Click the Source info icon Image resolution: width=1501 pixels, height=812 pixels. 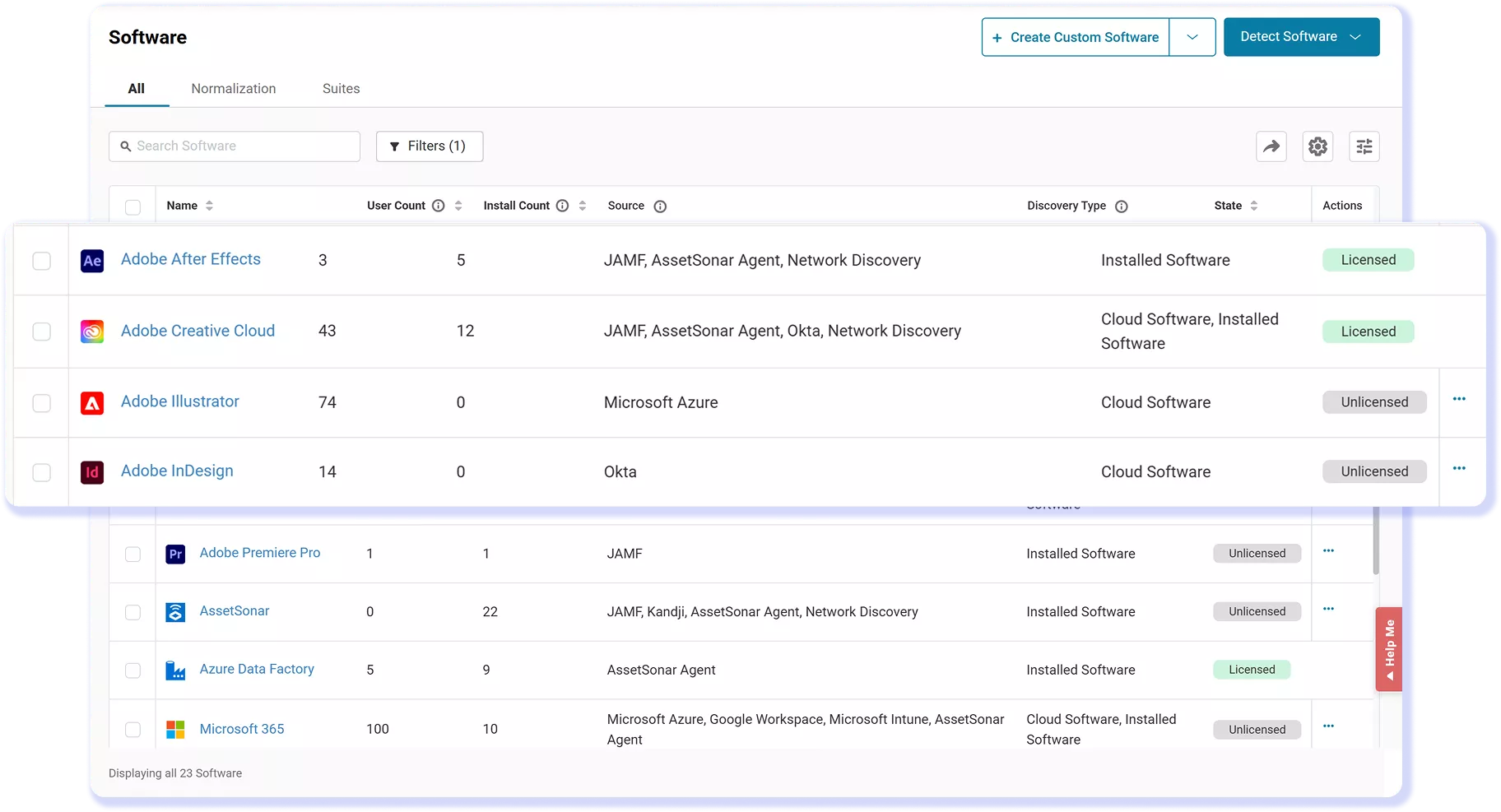tap(660, 206)
